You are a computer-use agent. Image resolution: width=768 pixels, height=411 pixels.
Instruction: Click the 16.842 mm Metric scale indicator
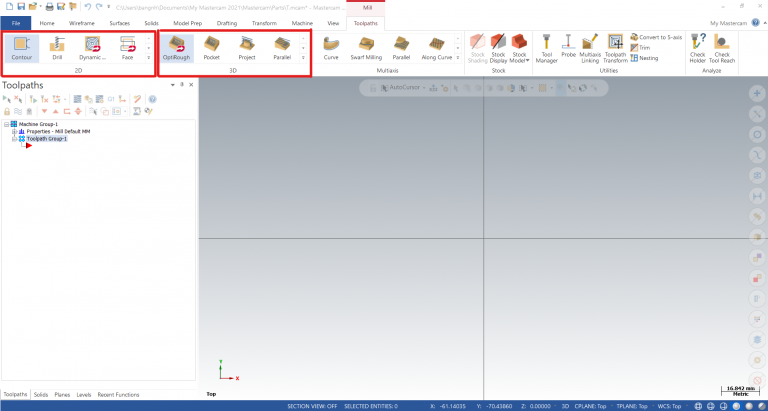(x=740, y=390)
